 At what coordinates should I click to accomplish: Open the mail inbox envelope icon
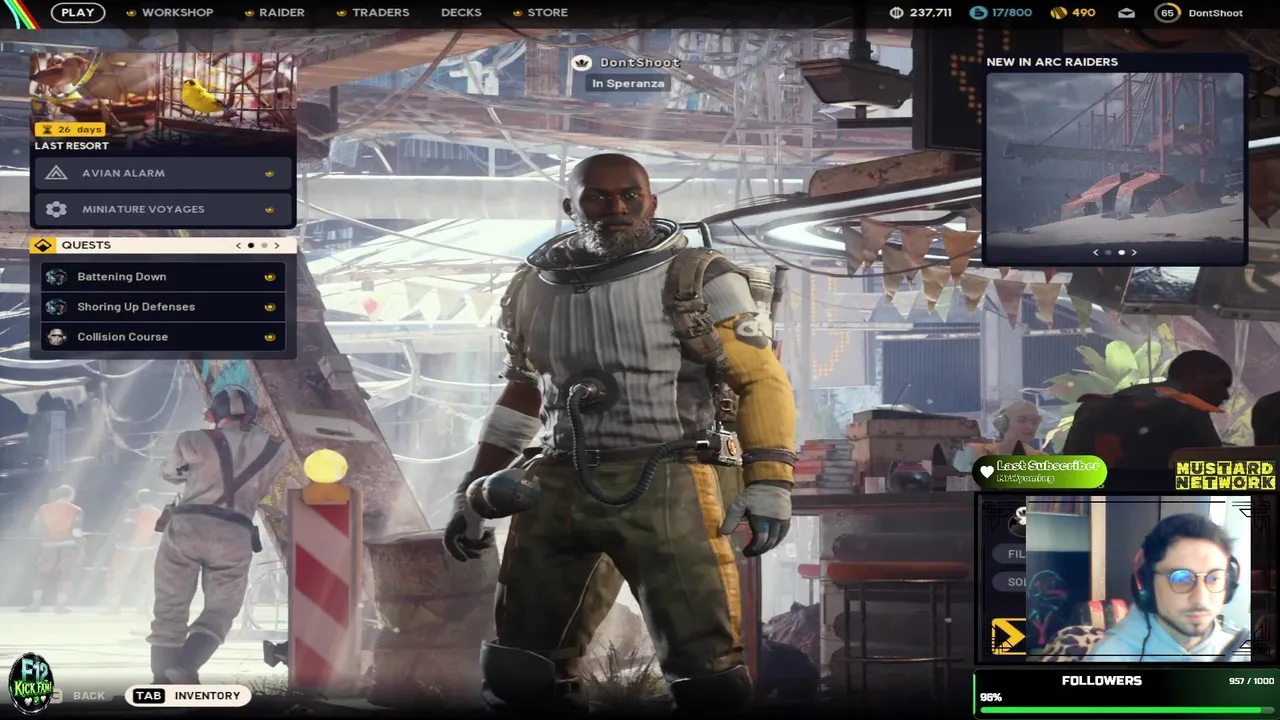1126,13
